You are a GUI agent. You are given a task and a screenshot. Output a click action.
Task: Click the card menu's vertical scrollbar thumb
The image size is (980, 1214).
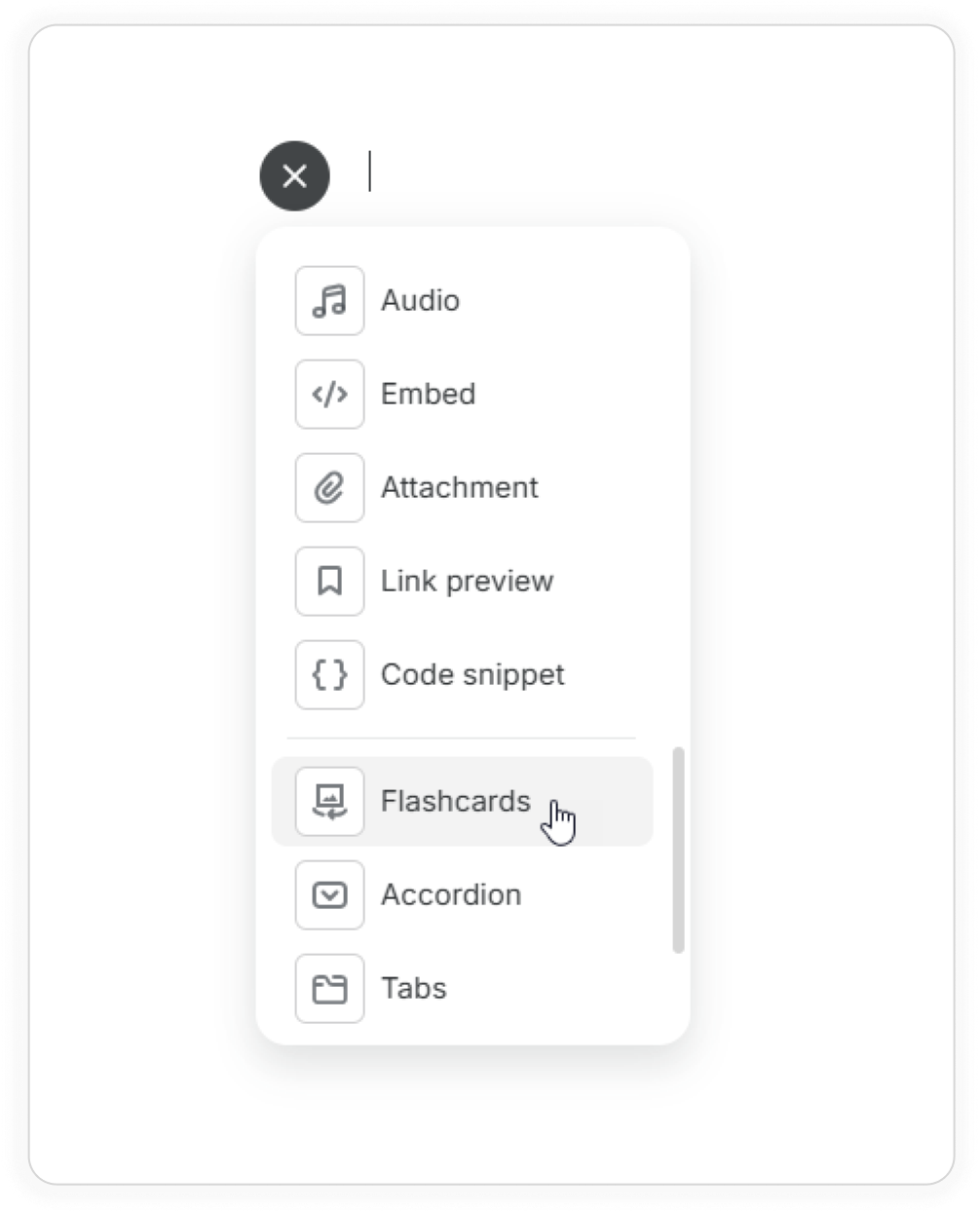pos(678,850)
